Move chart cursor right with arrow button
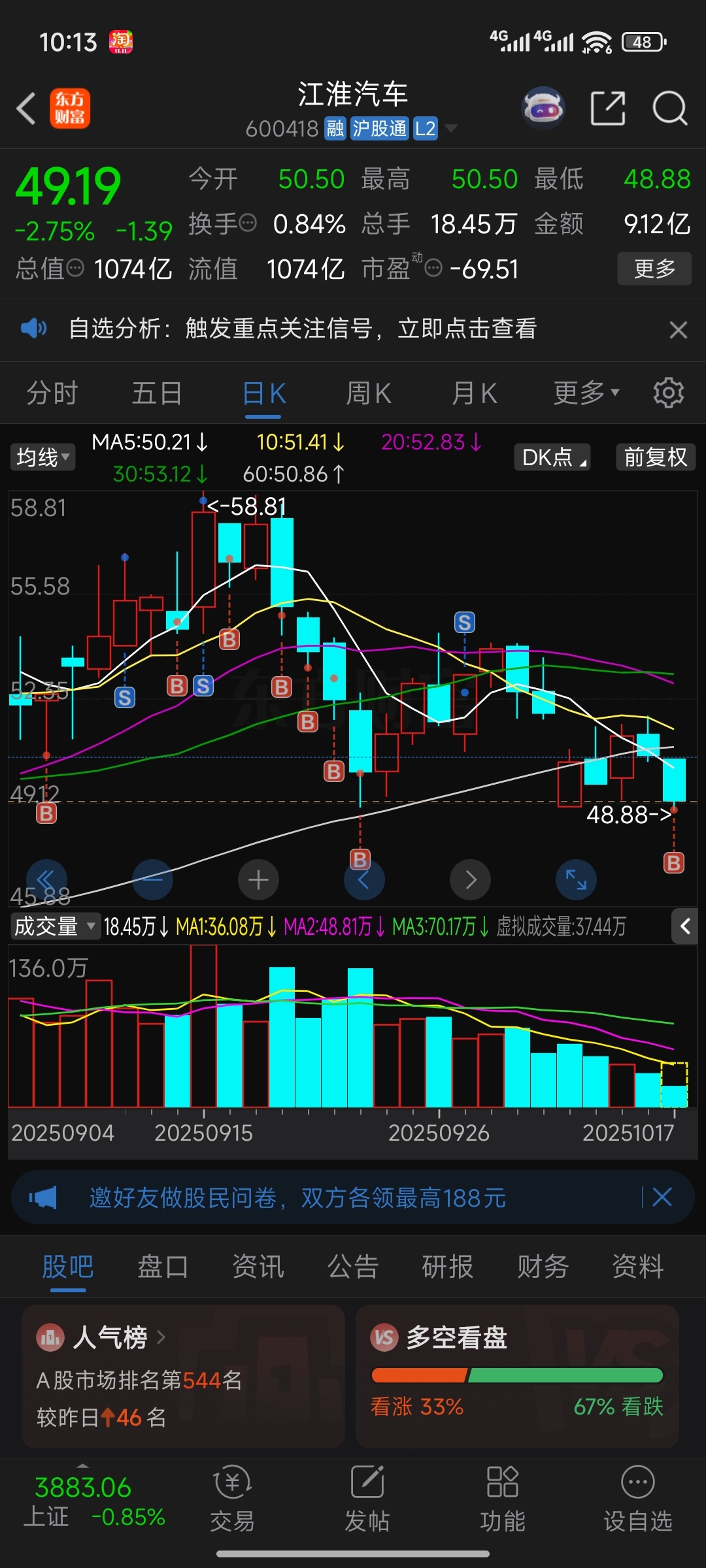Image resolution: width=706 pixels, height=1568 pixels. (x=470, y=880)
